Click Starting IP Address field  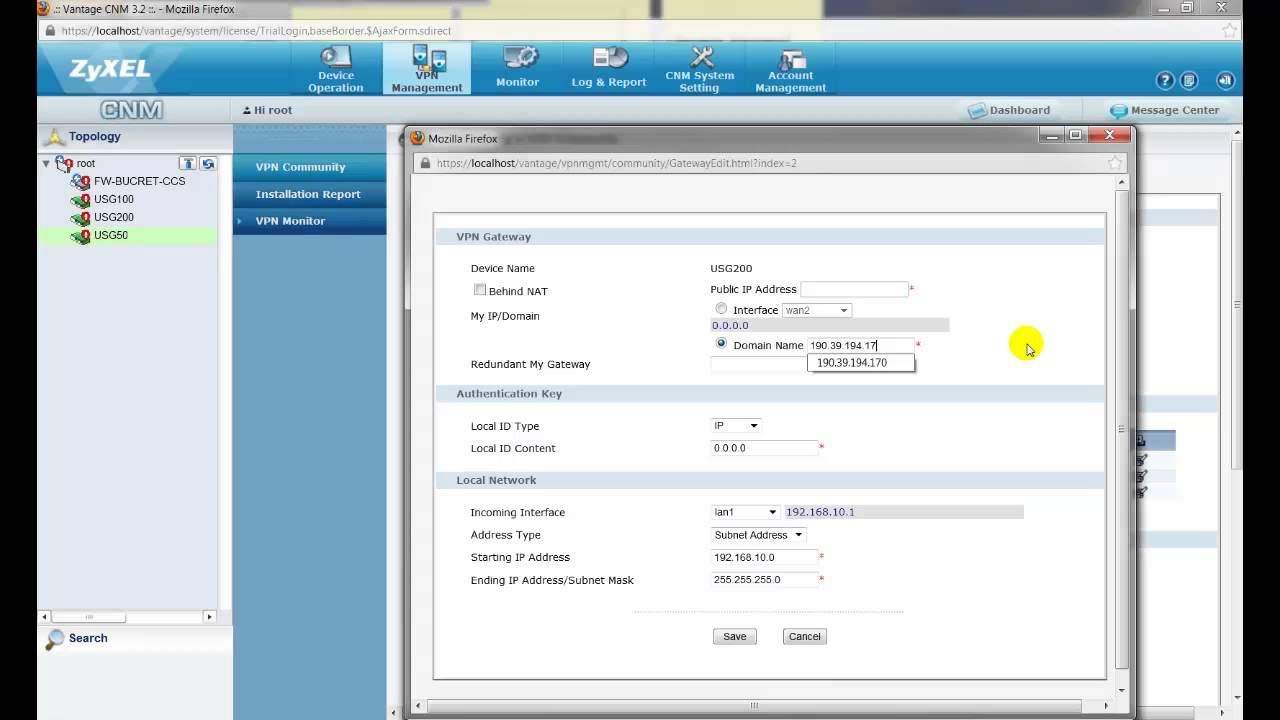[x=765, y=557]
